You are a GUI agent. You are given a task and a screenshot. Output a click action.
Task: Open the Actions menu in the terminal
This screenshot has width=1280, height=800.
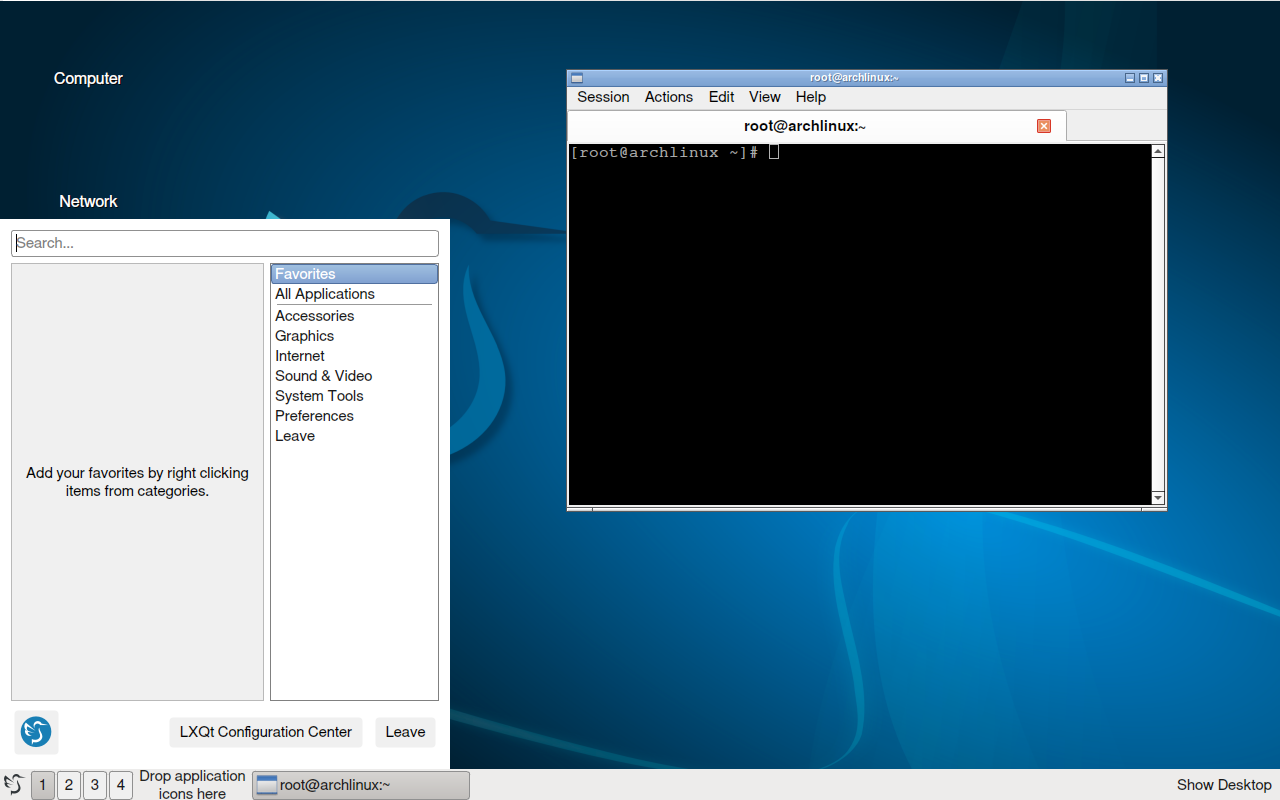point(669,97)
